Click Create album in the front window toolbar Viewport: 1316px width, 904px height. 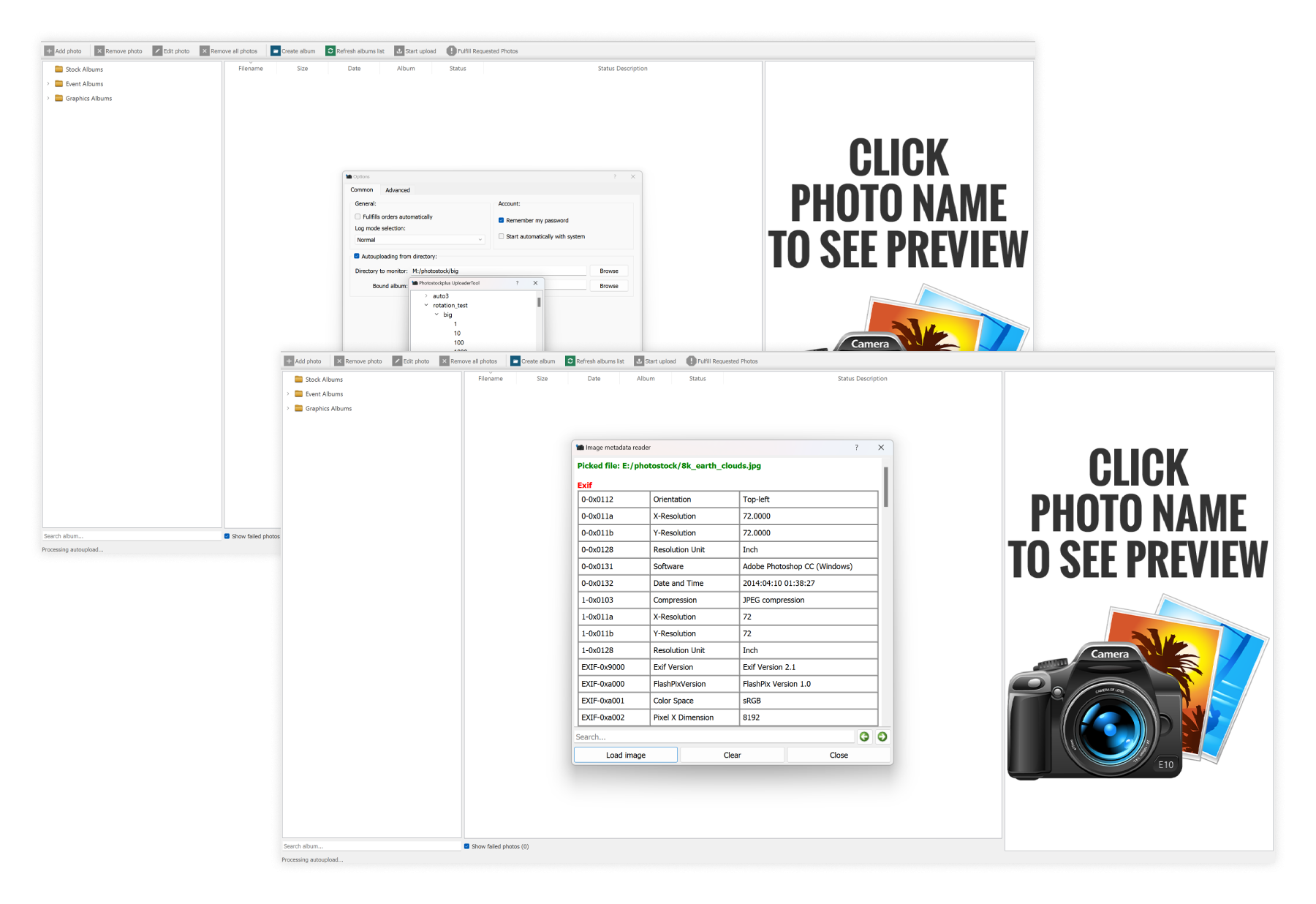533,361
